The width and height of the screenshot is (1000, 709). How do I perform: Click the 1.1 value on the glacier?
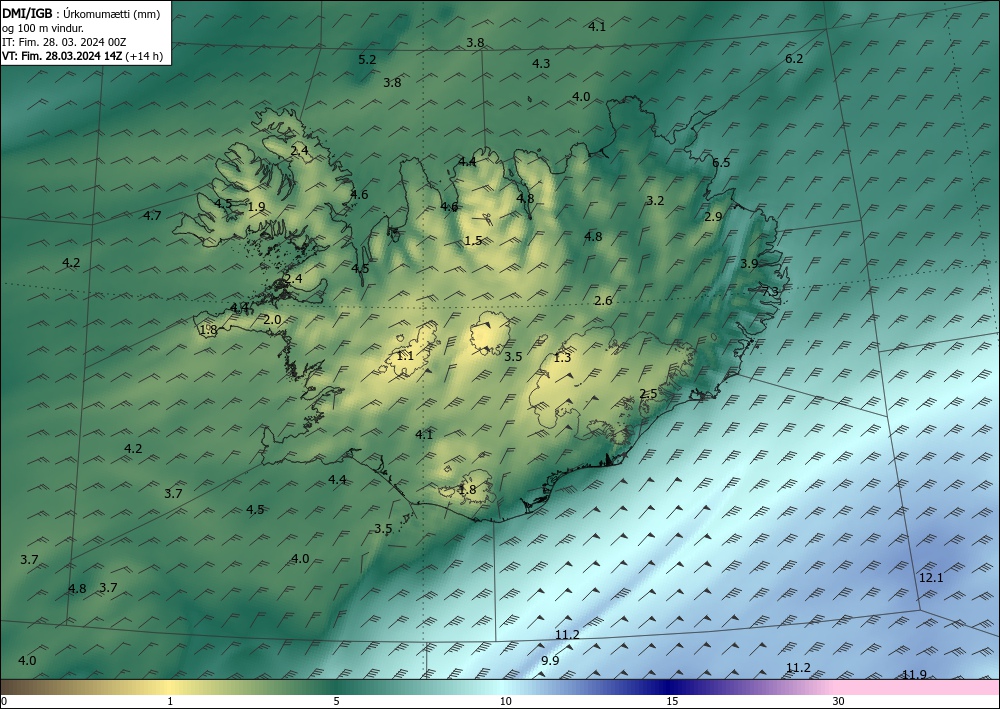click(405, 356)
